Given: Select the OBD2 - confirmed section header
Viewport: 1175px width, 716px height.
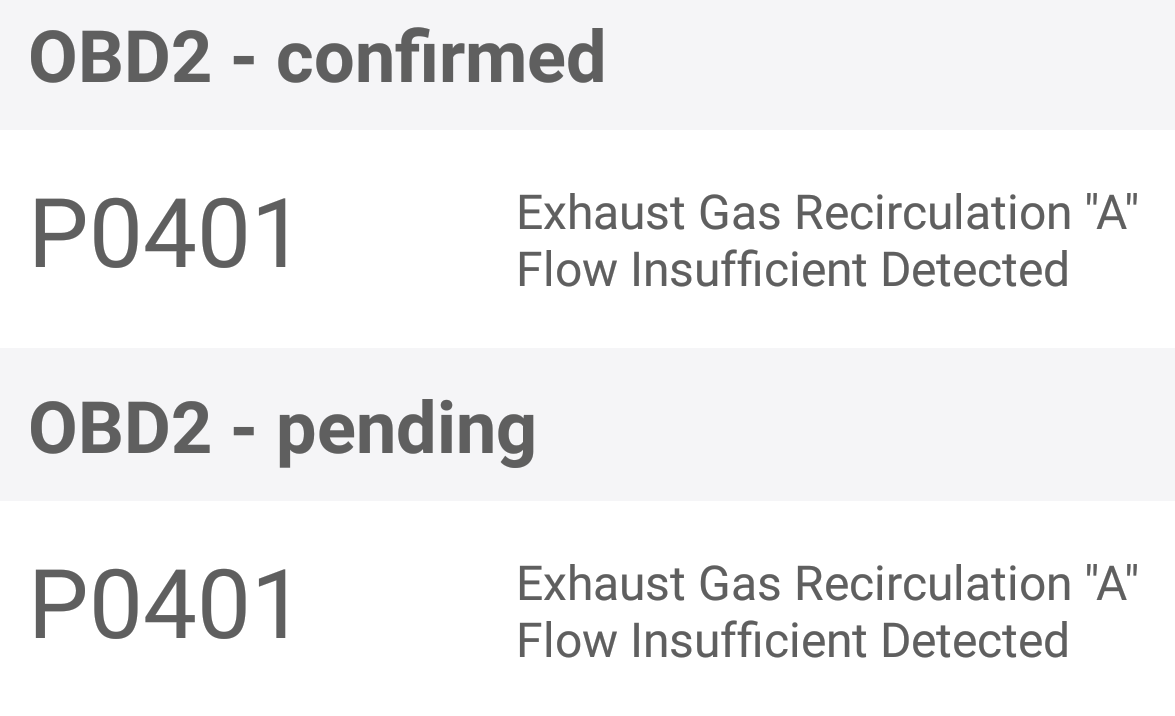Looking at the screenshot, I should [317, 57].
